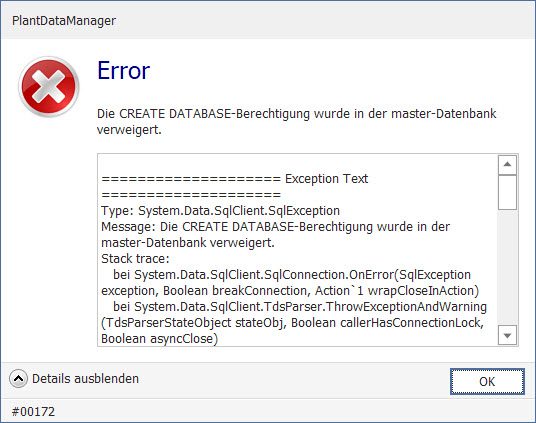Viewport: 536px width, 423px height.
Task: Confirm the error with the OK button
Action: click(487, 382)
